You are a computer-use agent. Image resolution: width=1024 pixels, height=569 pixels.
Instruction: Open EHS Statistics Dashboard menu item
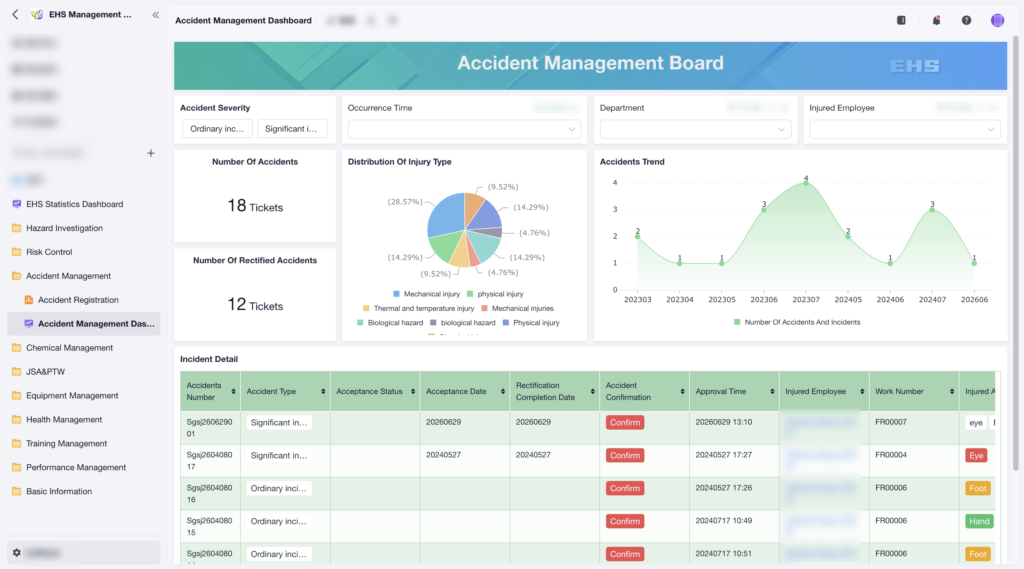coord(74,204)
